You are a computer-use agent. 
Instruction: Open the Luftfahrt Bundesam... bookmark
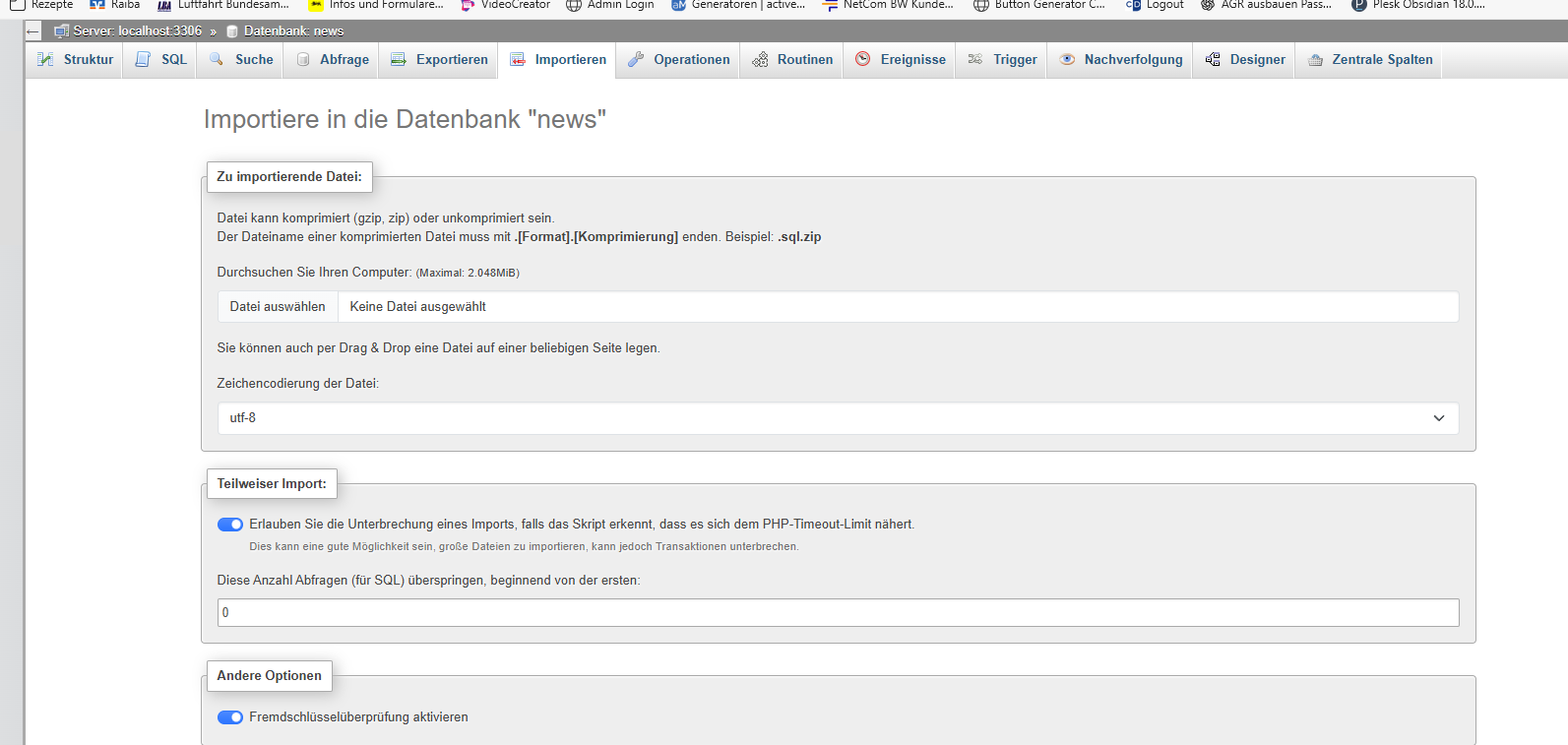coord(222,5)
